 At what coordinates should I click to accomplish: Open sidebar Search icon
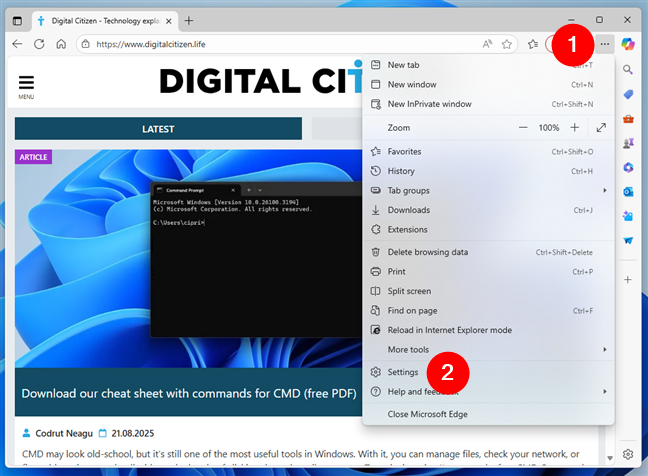pyautogui.click(x=628, y=70)
